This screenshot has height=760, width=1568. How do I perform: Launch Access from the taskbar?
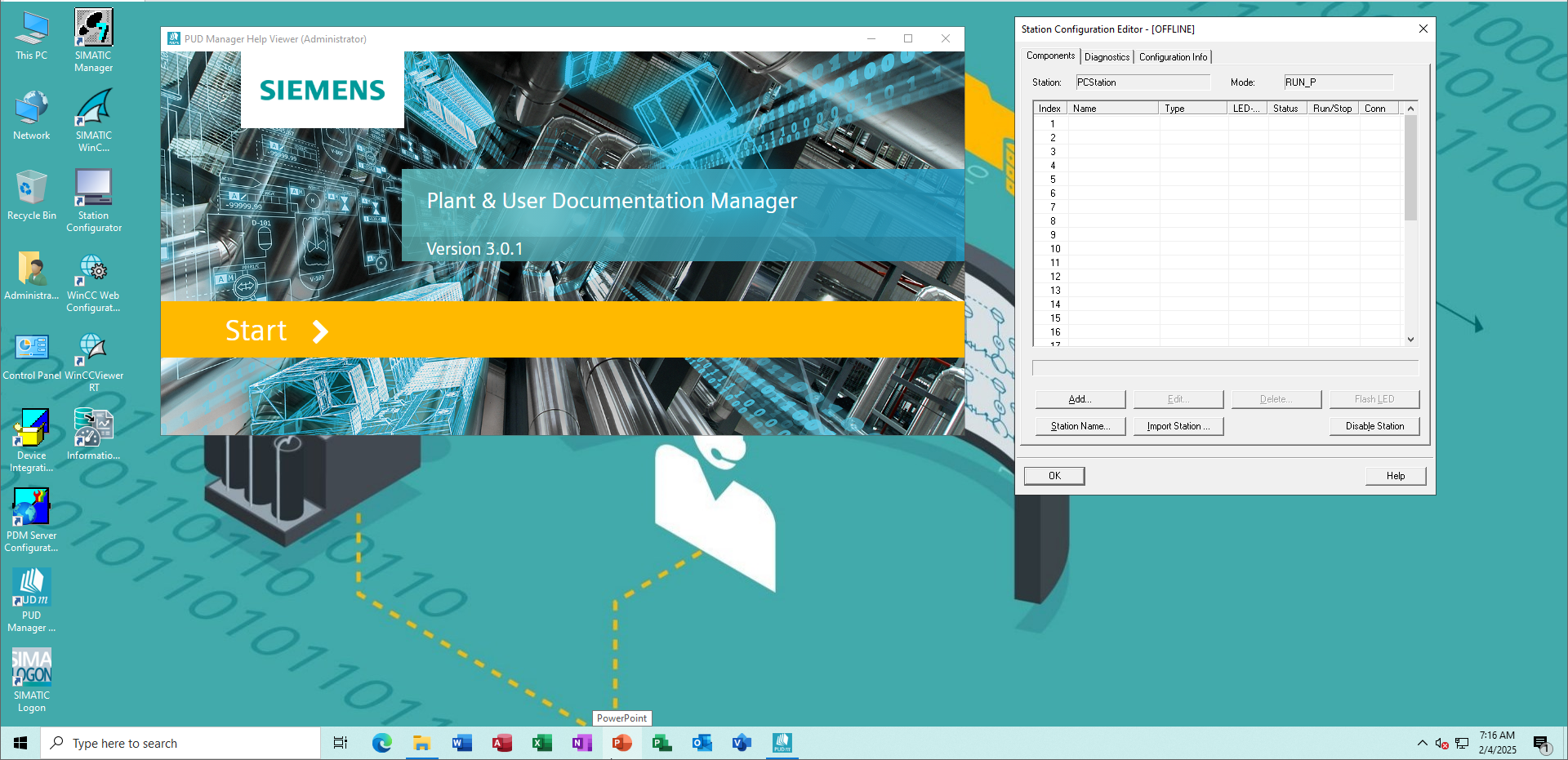pyautogui.click(x=501, y=743)
